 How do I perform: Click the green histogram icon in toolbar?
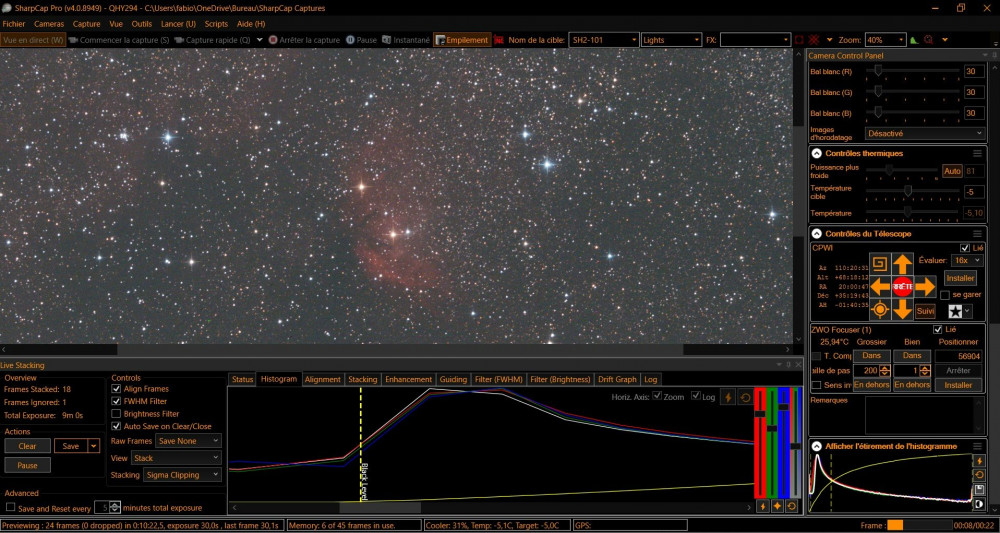tap(913, 40)
